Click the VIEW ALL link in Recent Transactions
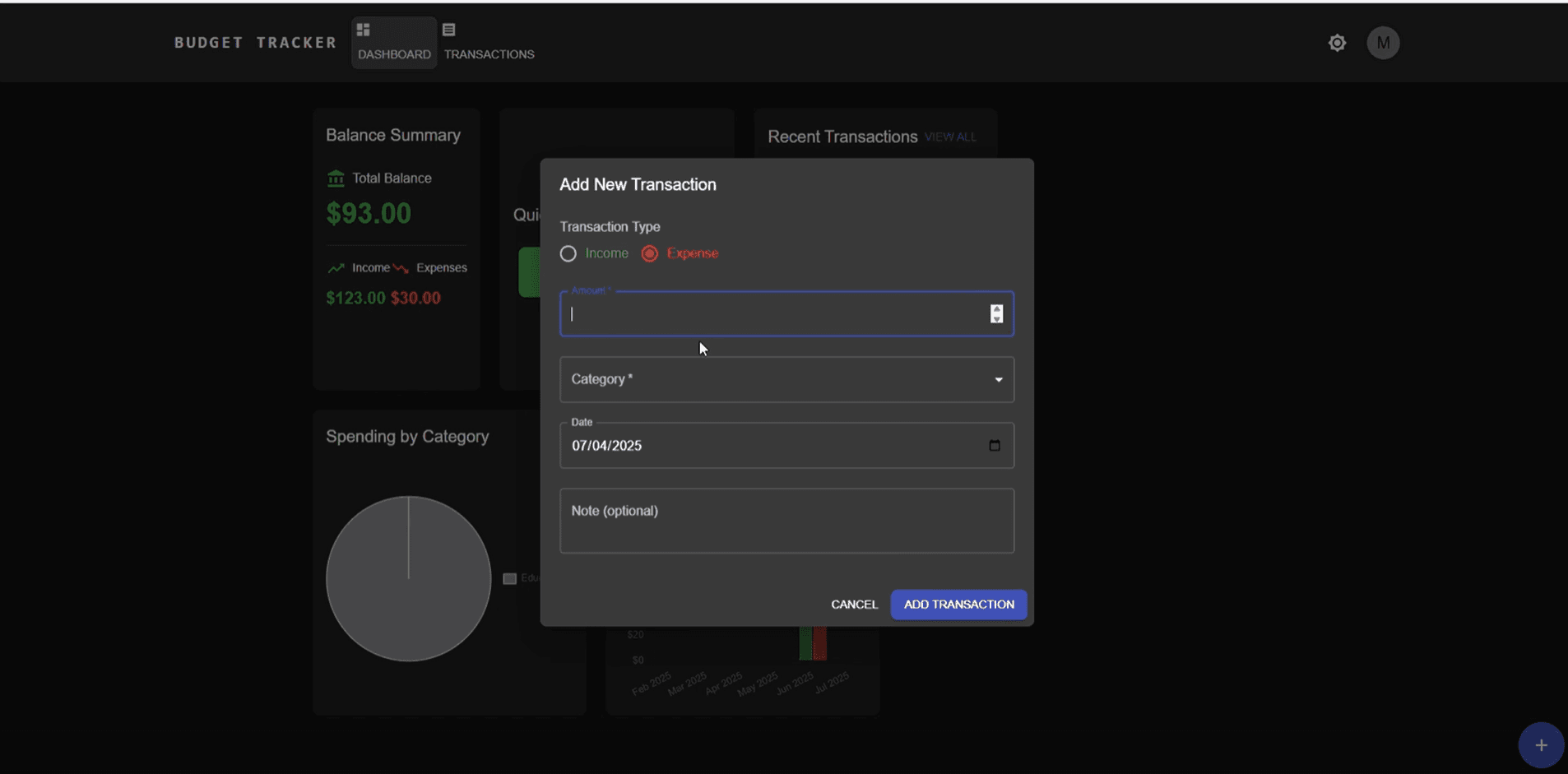The width and height of the screenshot is (1568, 774). pyautogui.click(x=950, y=137)
